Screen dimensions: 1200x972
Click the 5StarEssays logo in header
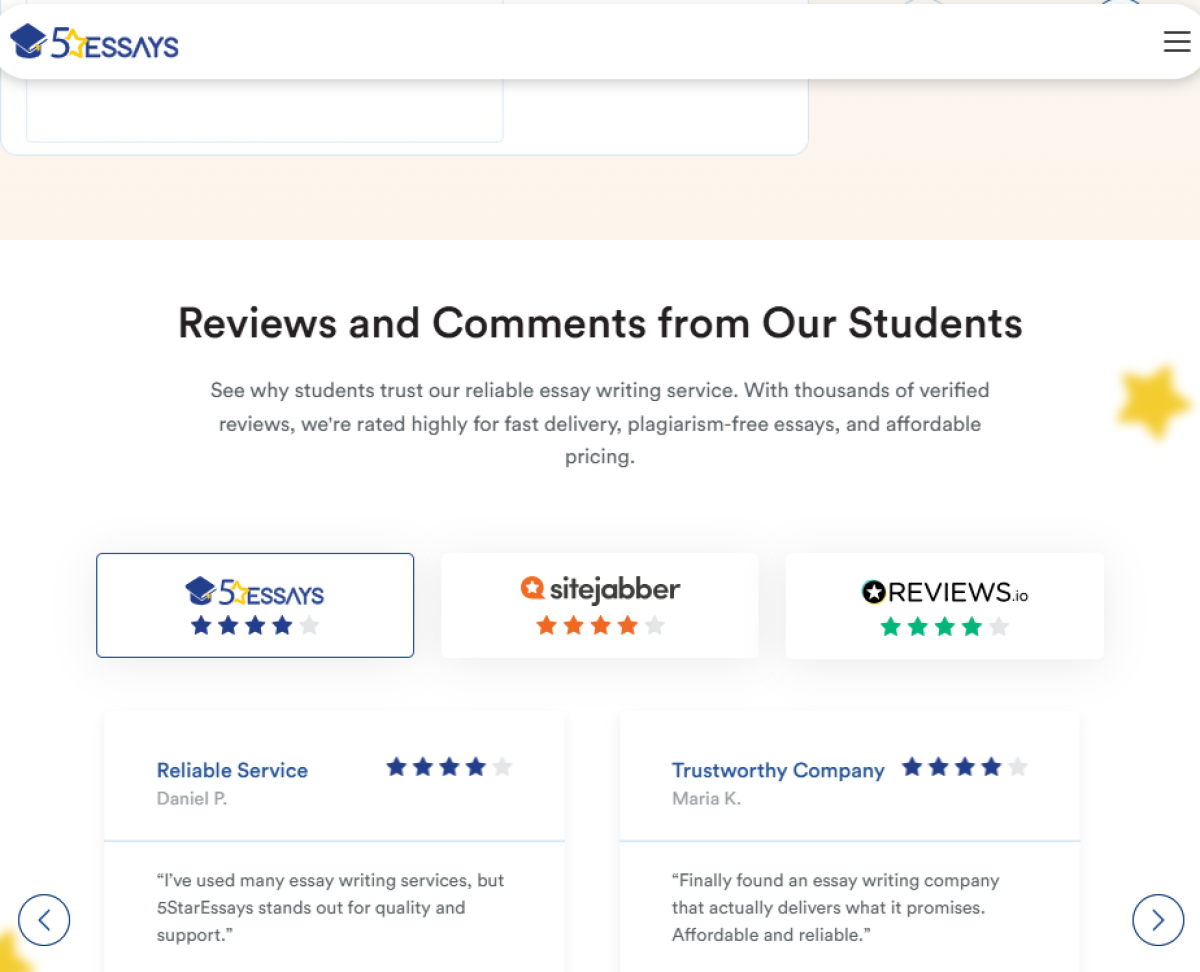click(x=95, y=43)
